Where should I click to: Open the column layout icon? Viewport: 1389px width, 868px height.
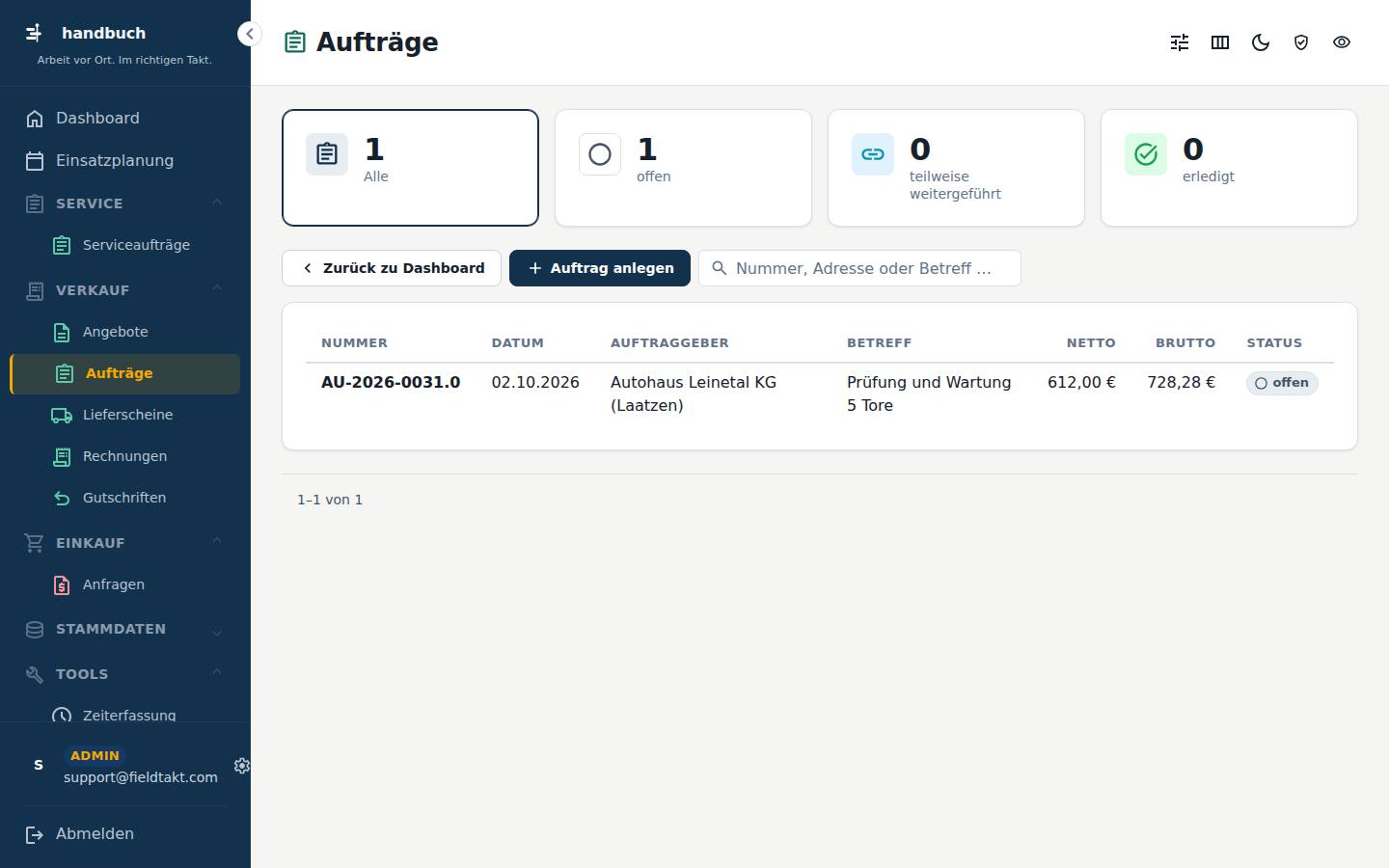[1220, 42]
